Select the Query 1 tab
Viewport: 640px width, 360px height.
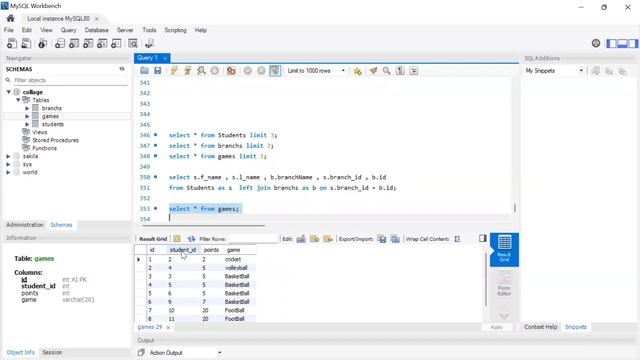148,58
